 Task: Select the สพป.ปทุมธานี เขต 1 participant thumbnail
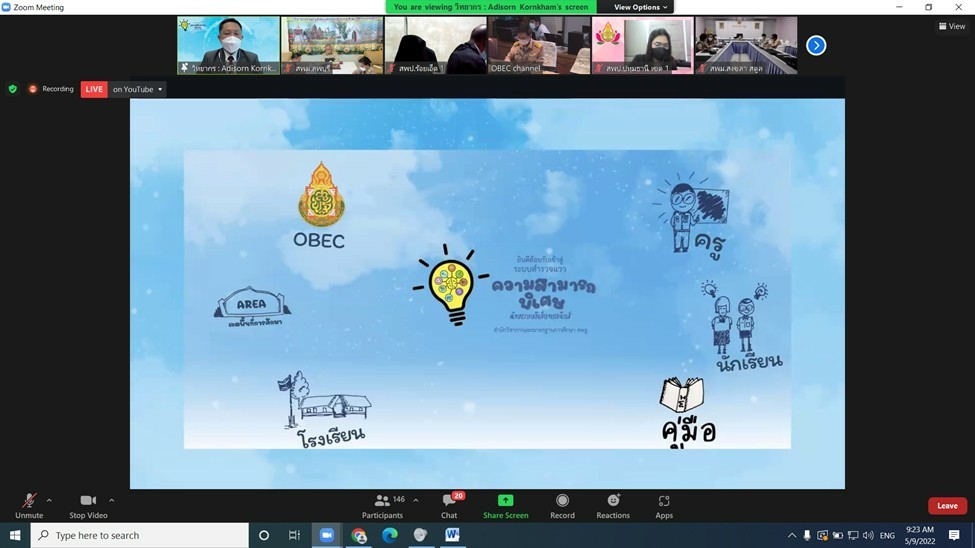click(642, 45)
